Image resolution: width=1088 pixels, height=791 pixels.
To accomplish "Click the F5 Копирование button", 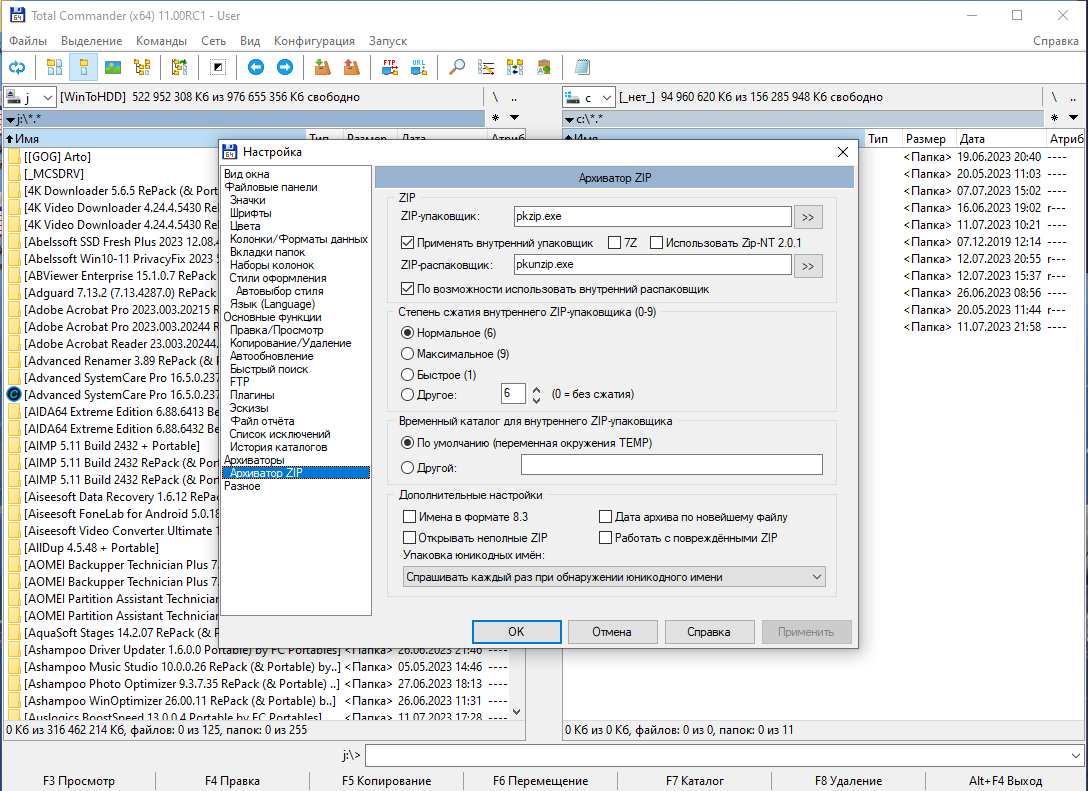I will [x=386, y=781].
